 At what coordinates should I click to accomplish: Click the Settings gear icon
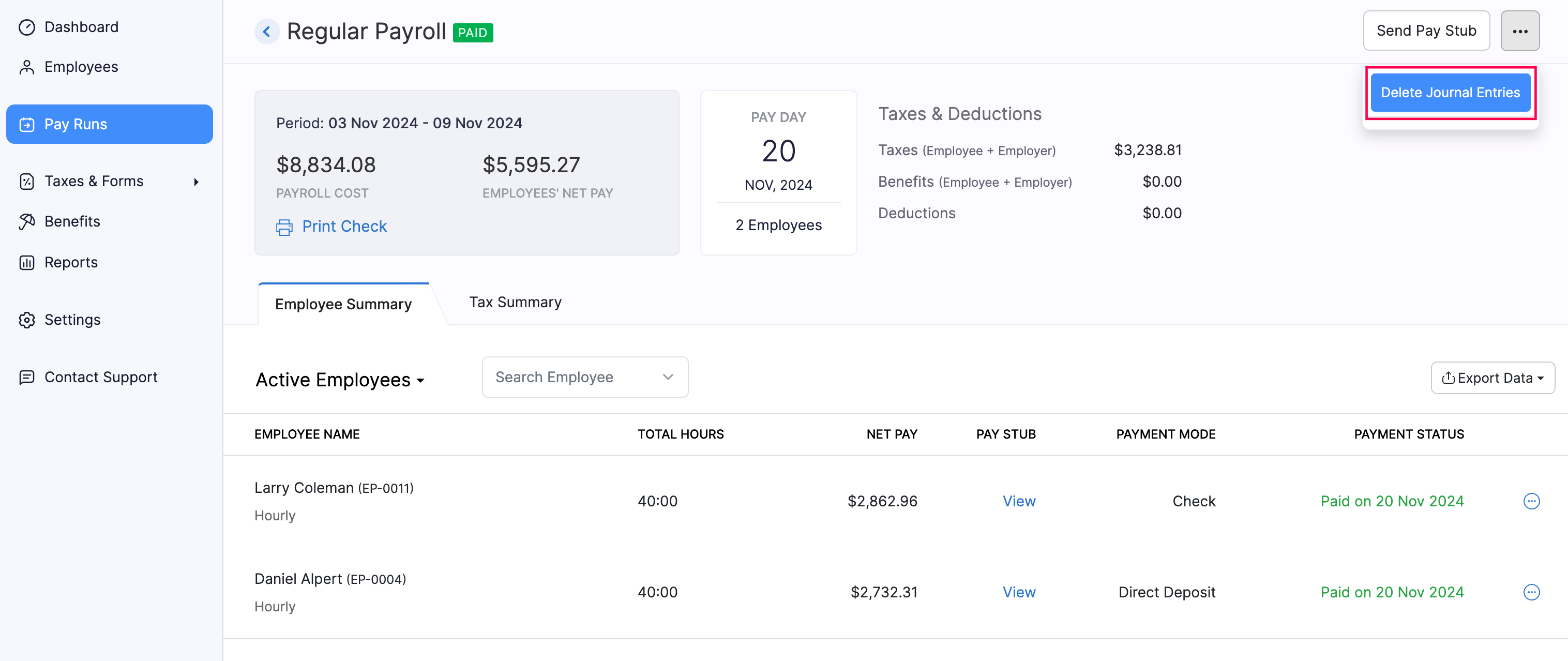pos(27,320)
